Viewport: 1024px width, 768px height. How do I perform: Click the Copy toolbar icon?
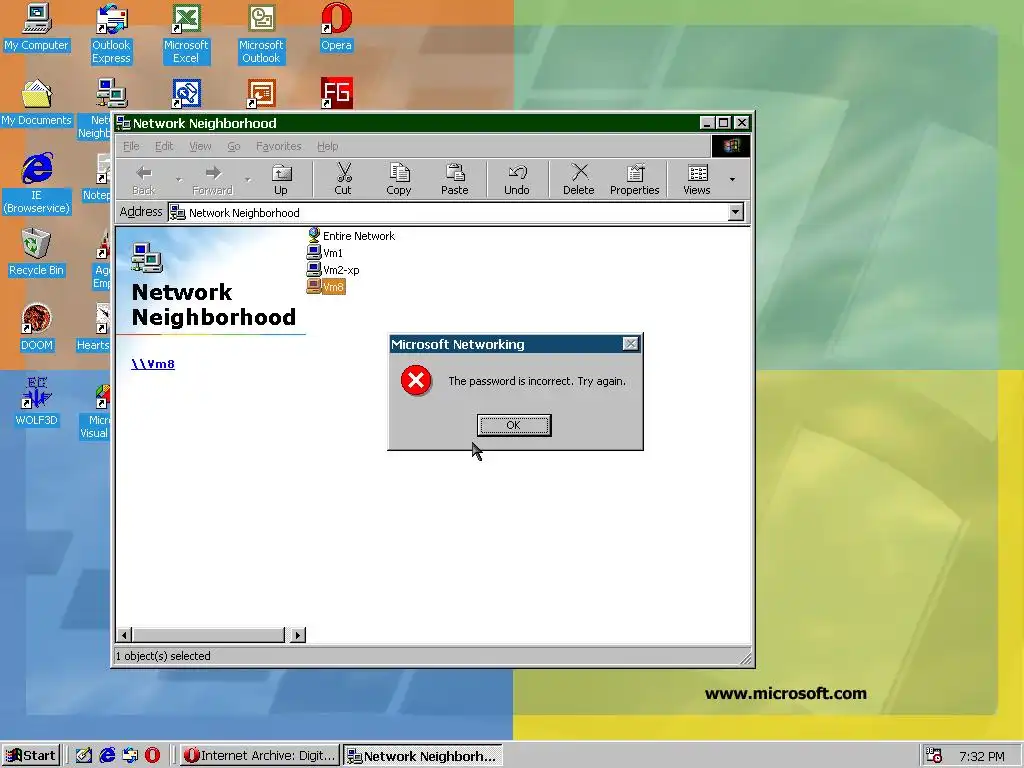click(x=399, y=173)
